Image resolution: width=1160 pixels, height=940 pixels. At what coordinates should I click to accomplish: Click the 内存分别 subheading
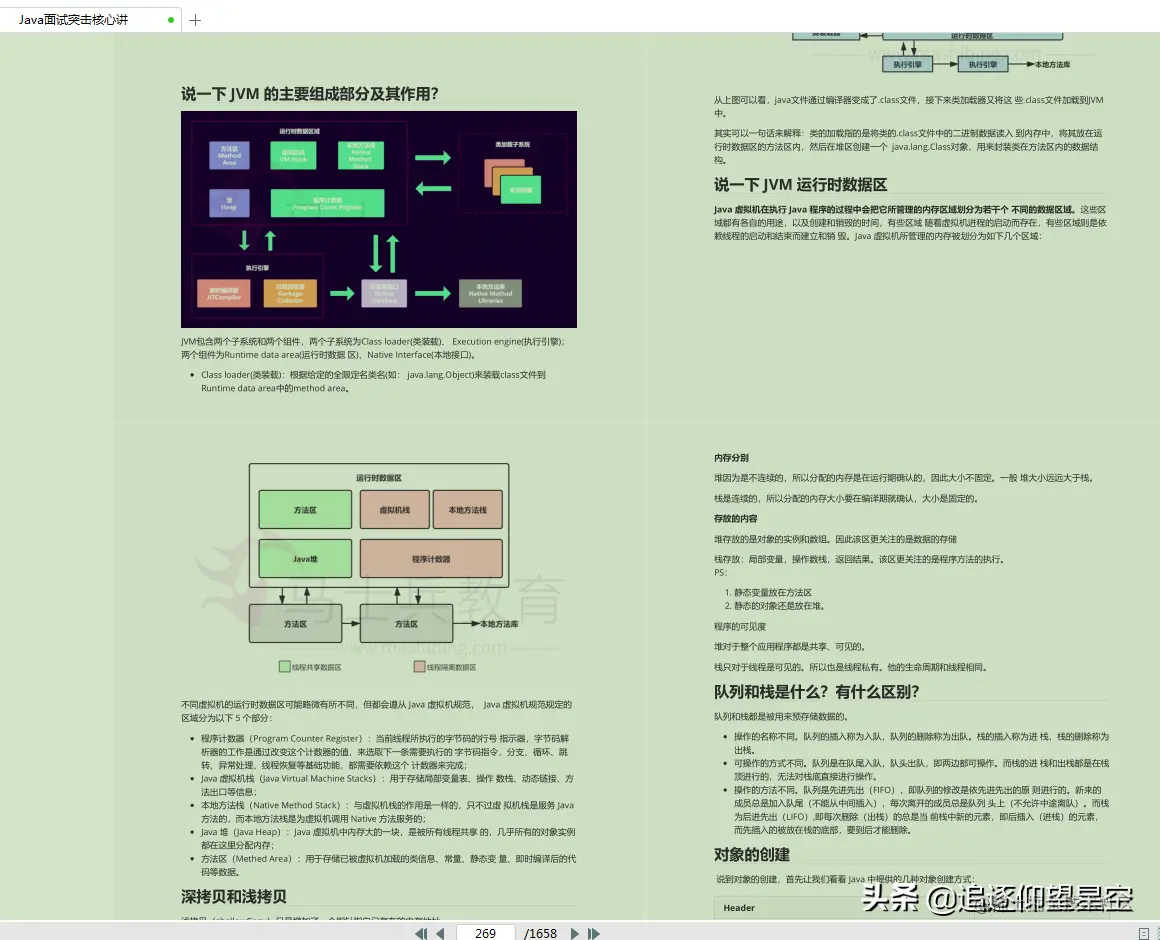(731, 458)
